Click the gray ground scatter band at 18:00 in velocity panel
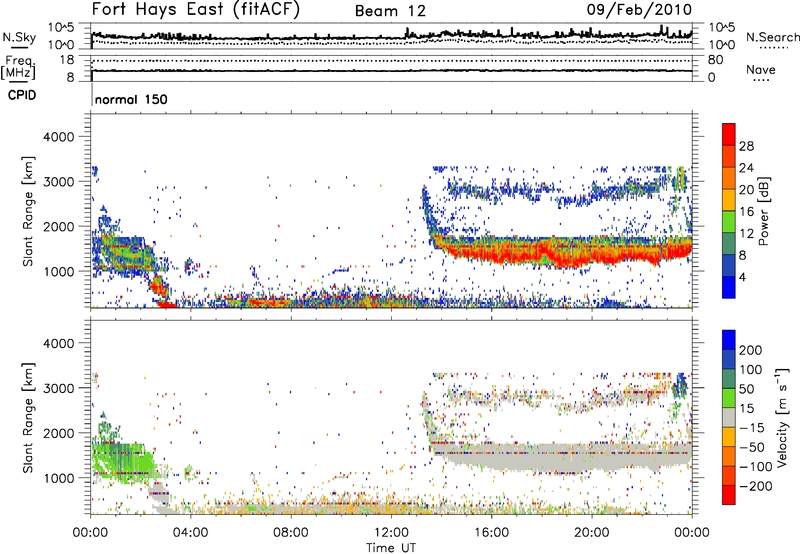800x554 pixels. [x=542, y=458]
